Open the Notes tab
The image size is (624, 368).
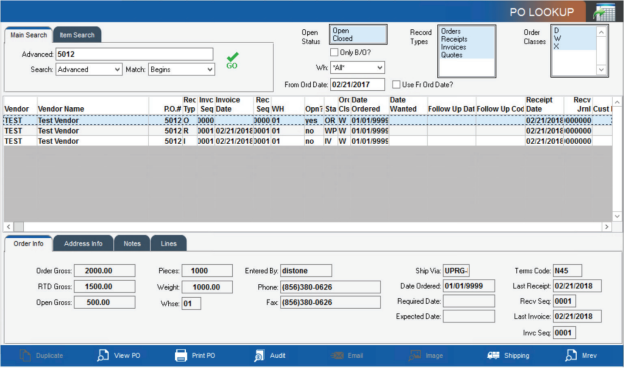coord(132,243)
